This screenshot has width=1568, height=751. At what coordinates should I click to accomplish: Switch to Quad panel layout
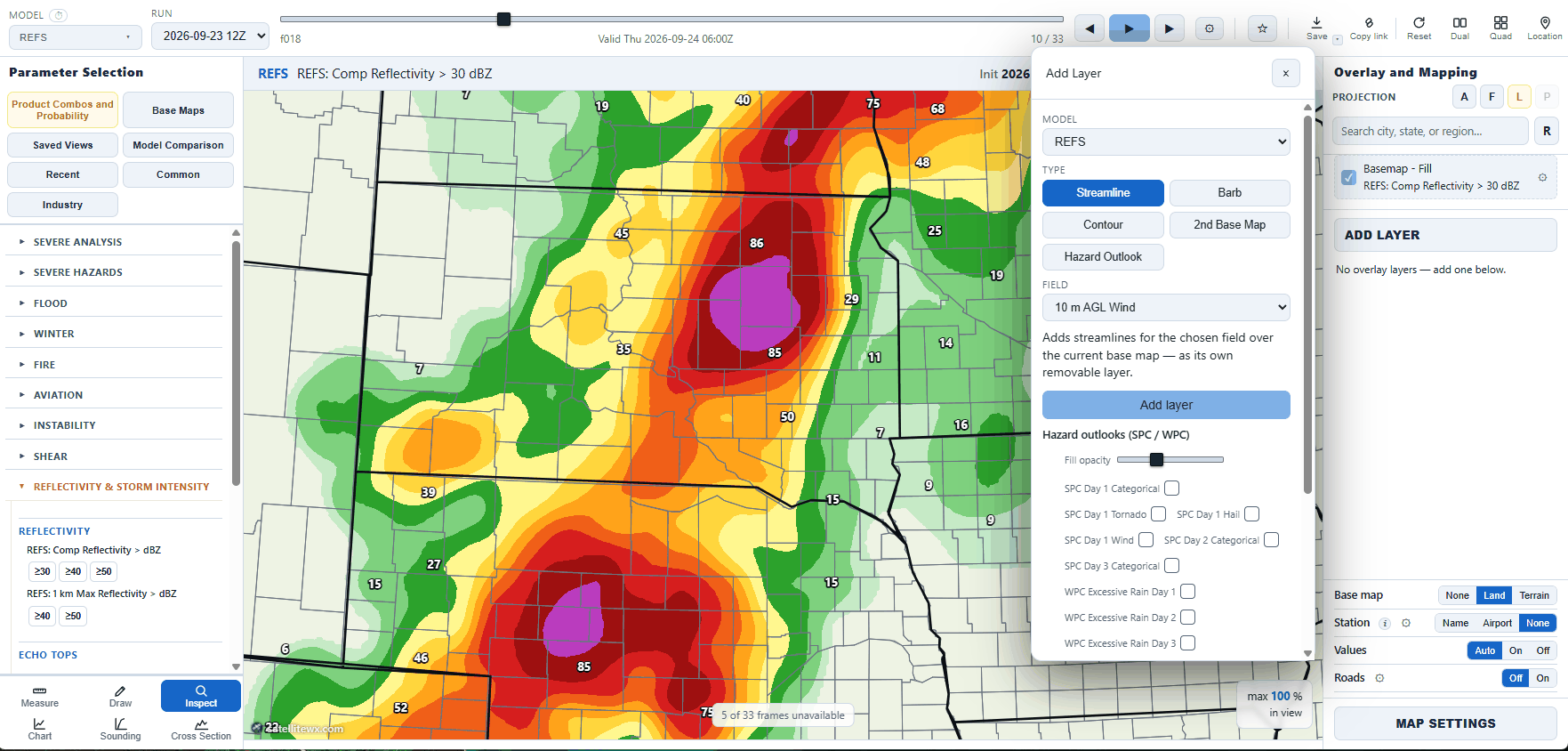[1500, 28]
